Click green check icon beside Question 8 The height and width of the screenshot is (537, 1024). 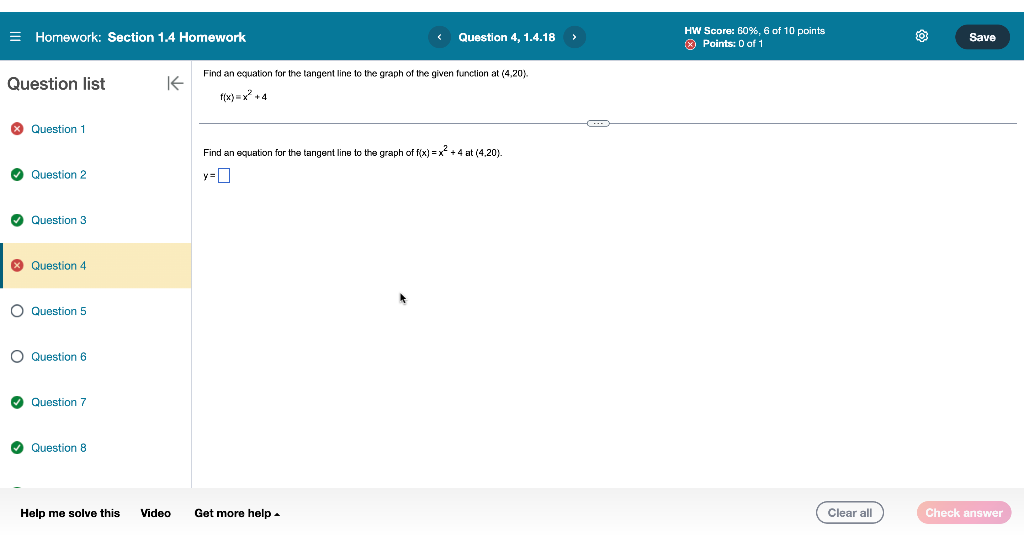(x=18, y=448)
